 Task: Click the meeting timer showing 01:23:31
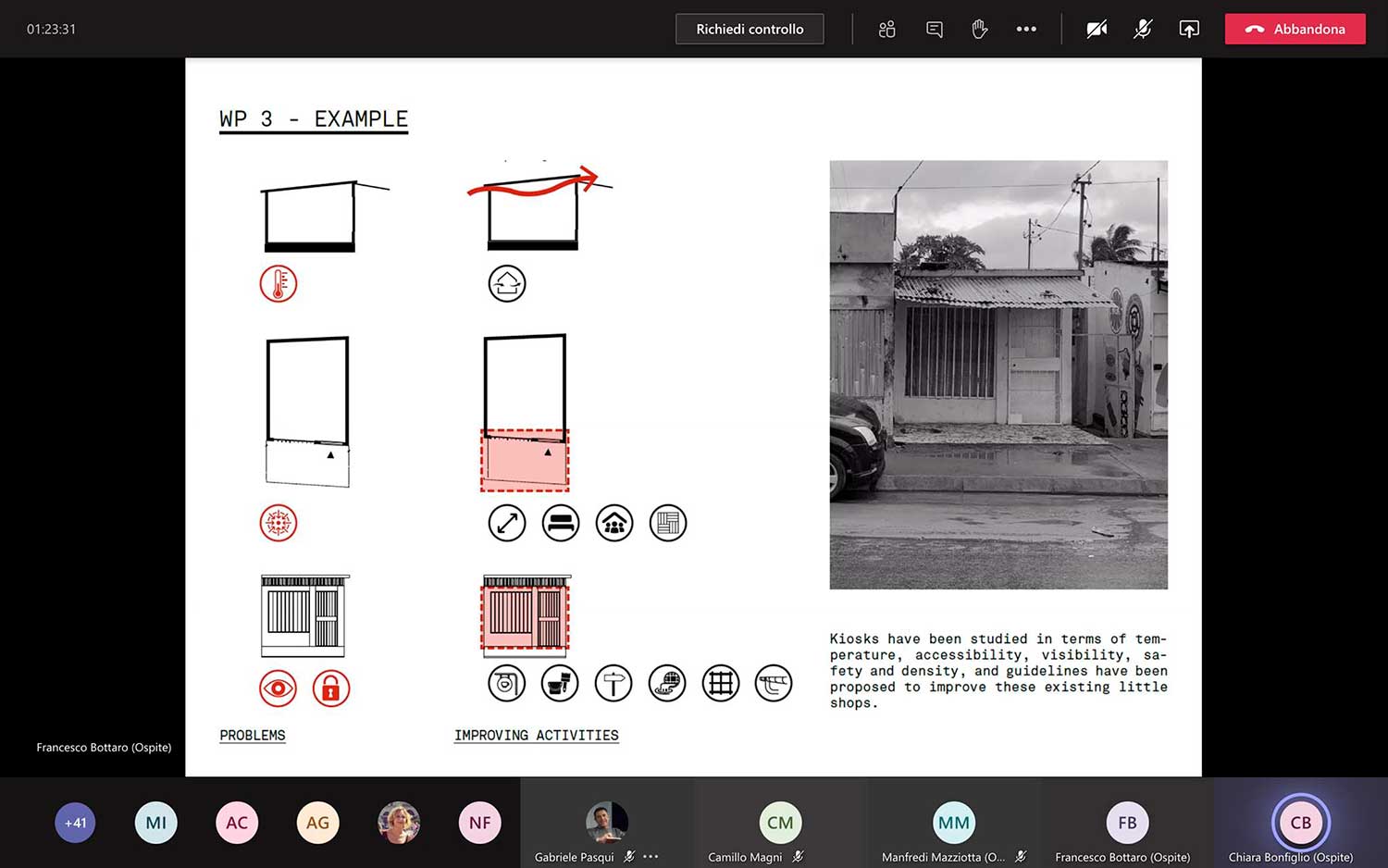(x=50, y=29)
